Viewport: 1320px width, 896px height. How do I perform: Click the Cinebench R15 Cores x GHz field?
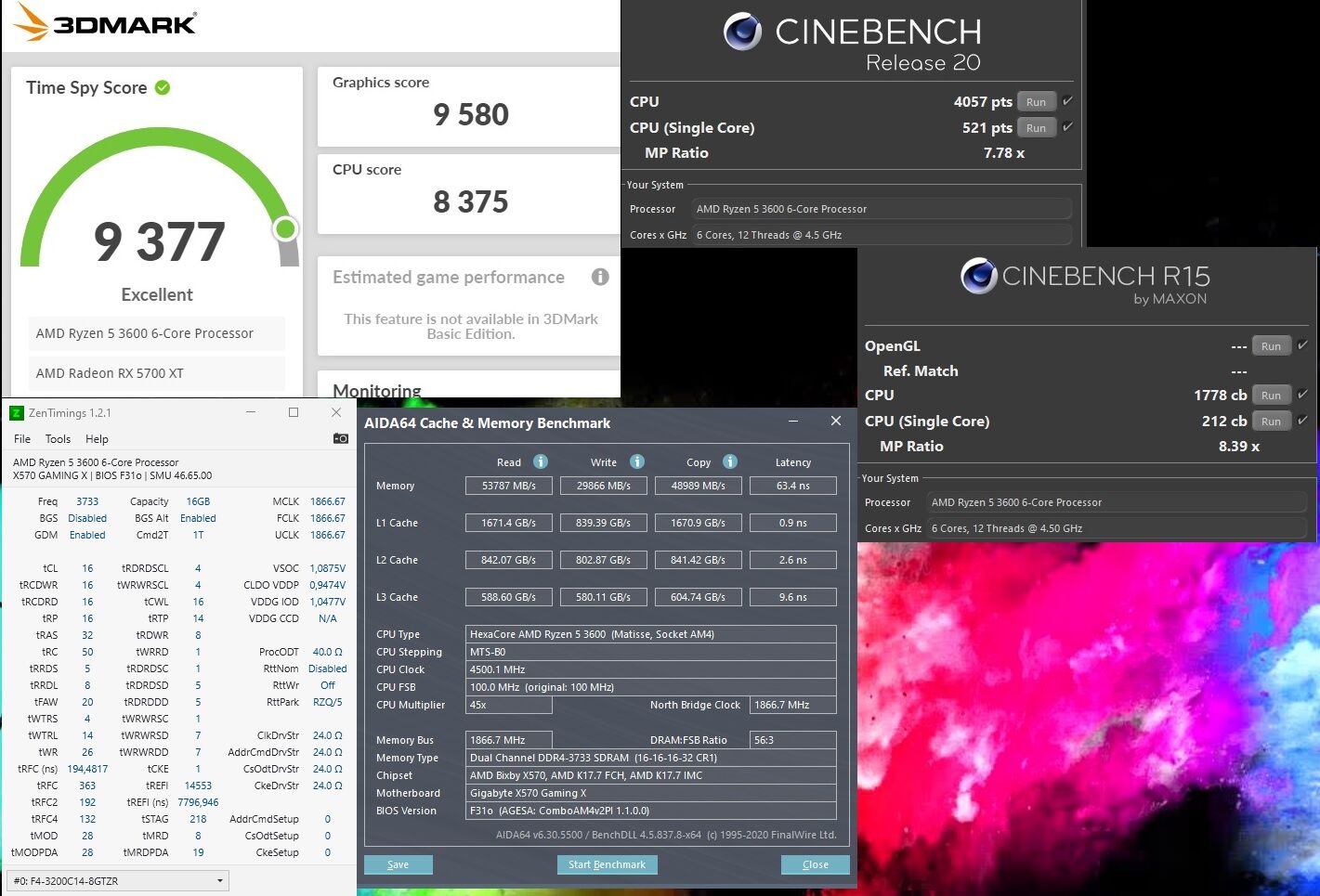(x=1116, y=528)
